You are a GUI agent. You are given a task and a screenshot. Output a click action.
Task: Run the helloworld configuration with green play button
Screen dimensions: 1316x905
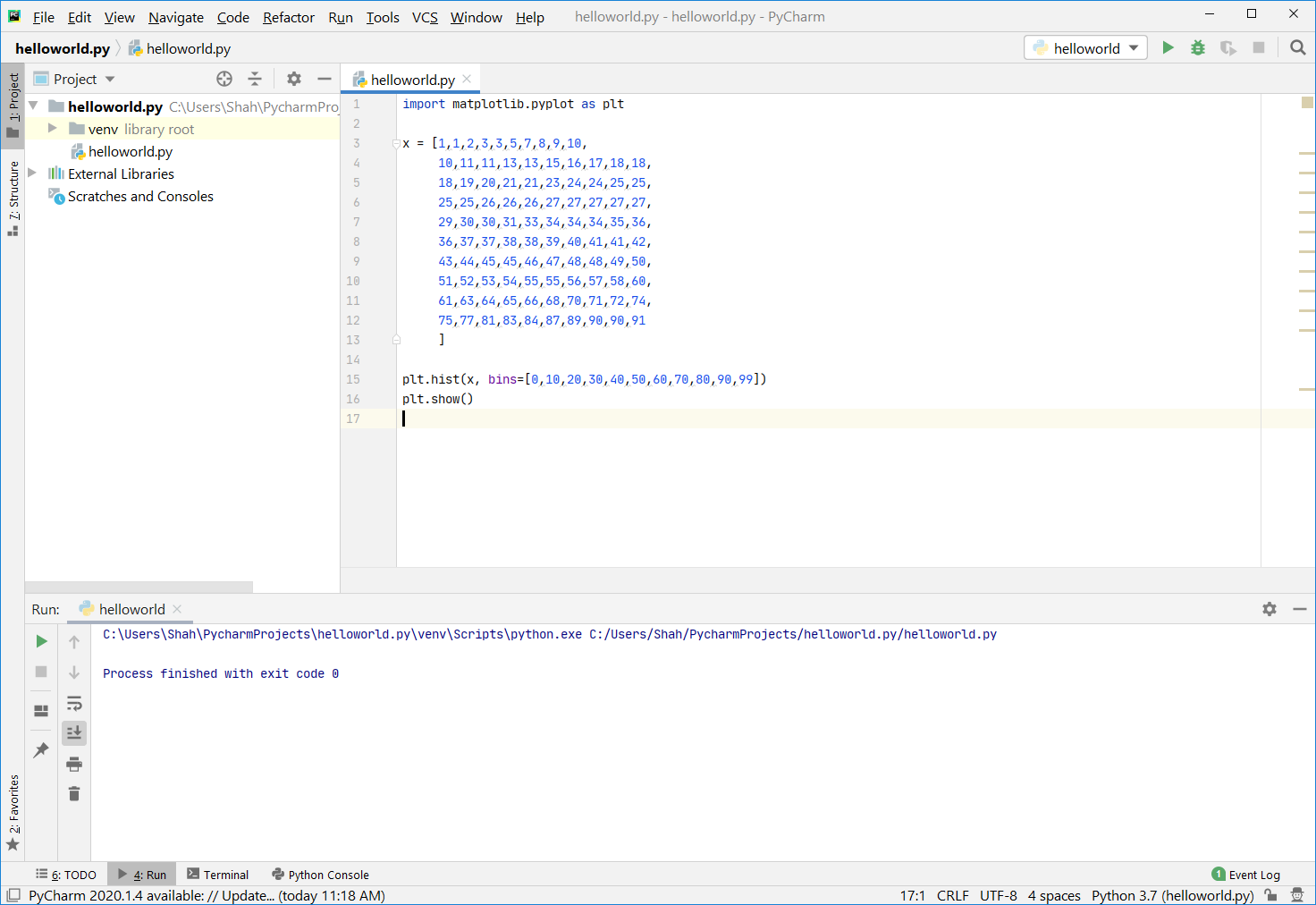[1168, 48]
